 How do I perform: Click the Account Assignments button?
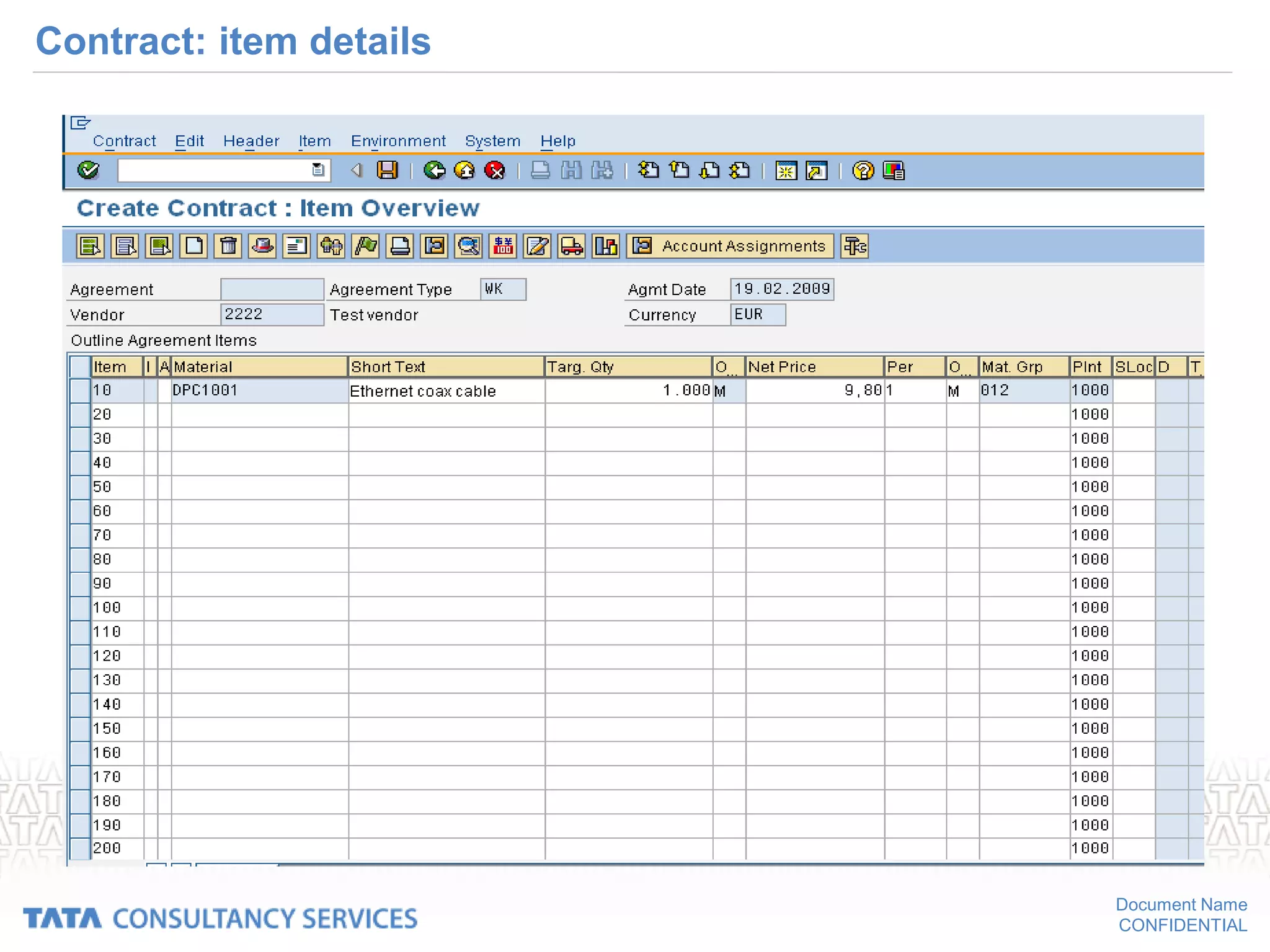(730, 246)
